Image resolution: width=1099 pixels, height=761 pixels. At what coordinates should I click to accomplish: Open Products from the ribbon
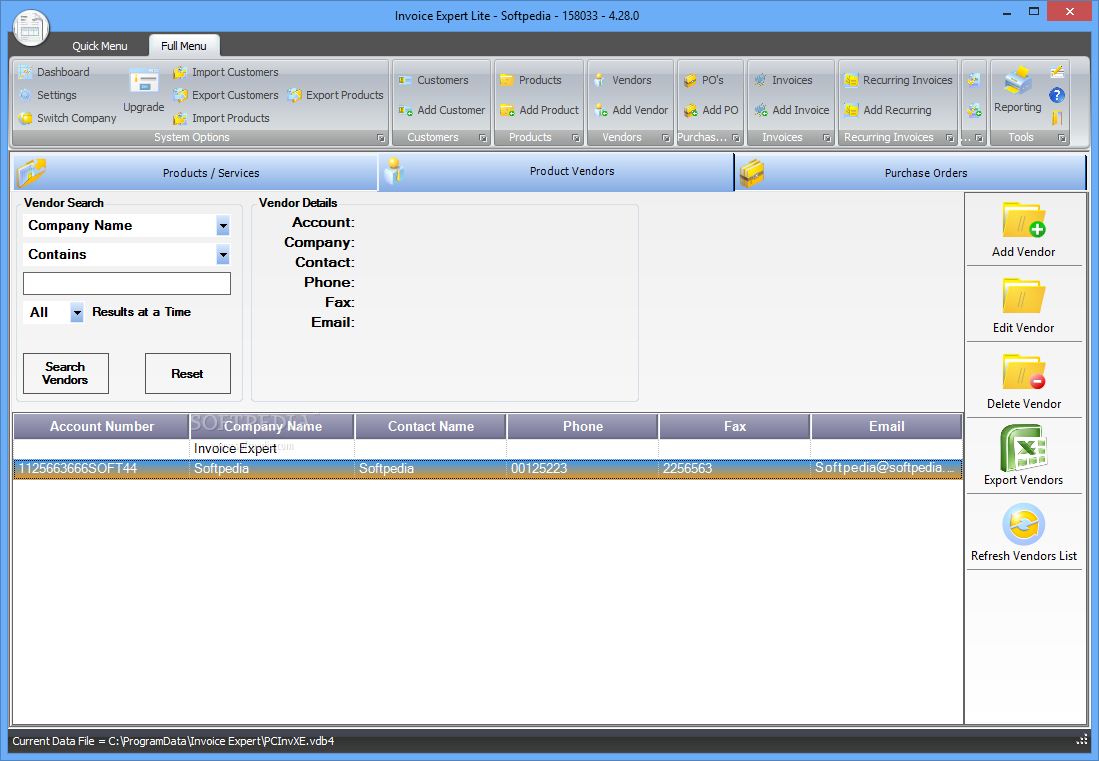click(531, 81)
